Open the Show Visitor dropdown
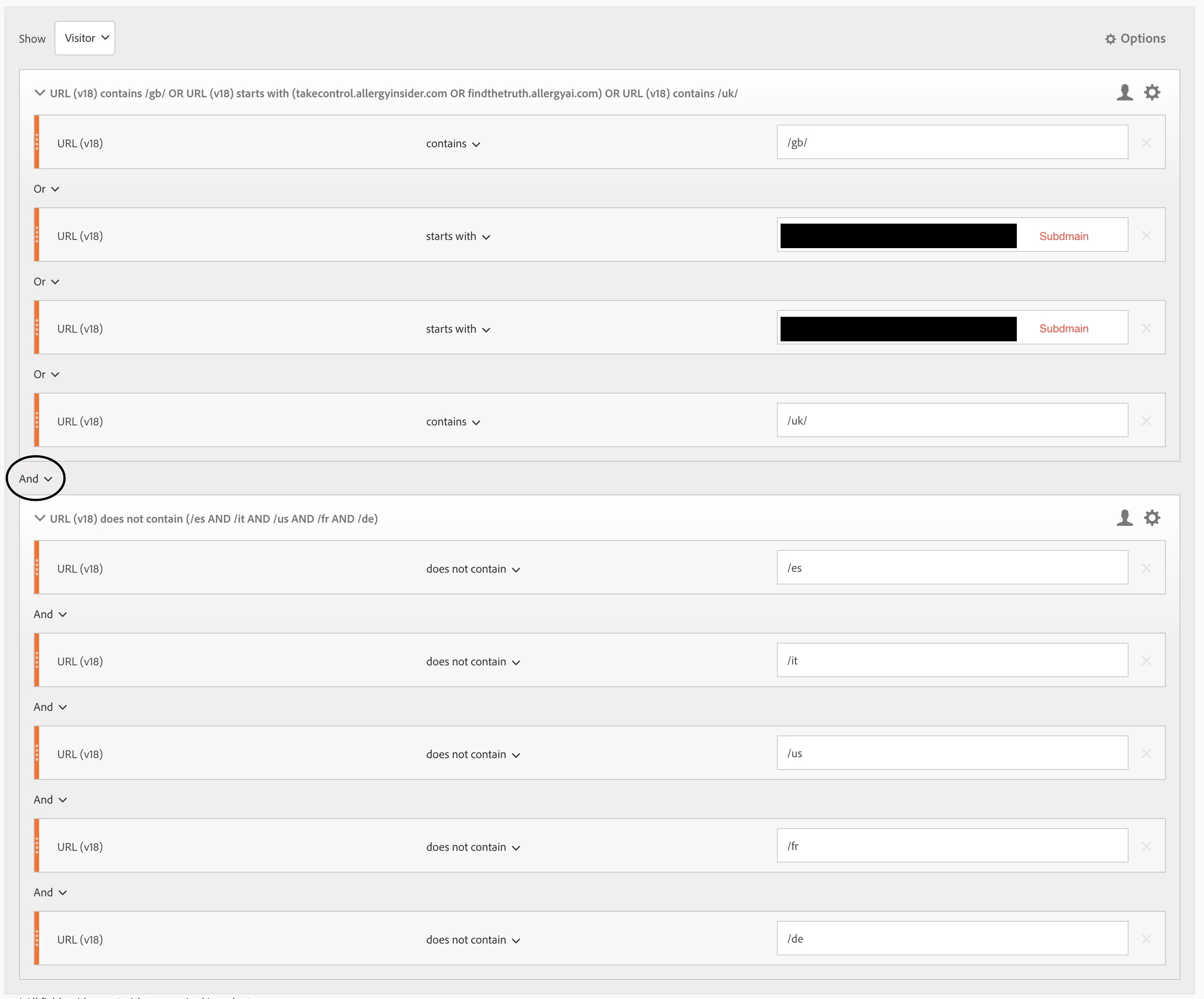1204x999 pixels. click(x=85, y=39)
